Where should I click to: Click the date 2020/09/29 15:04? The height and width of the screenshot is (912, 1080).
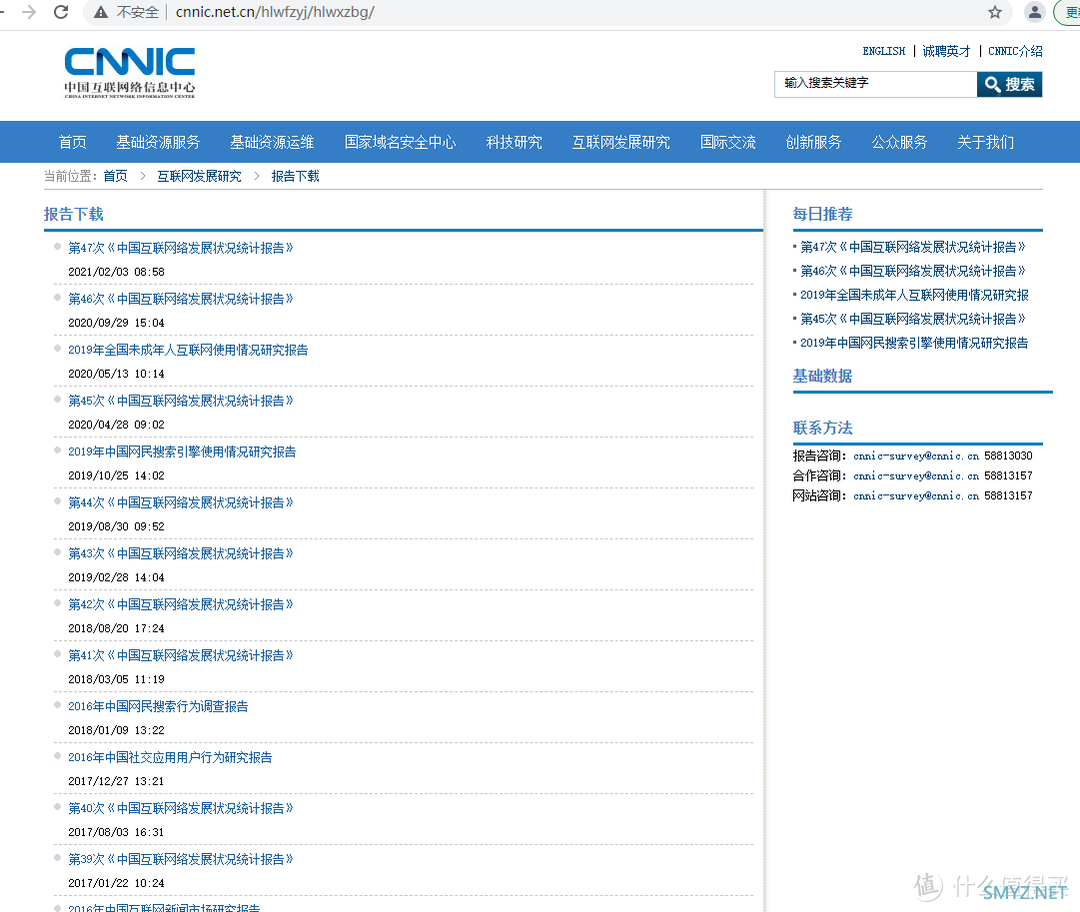pyautogui.click(x=116, y=323)
